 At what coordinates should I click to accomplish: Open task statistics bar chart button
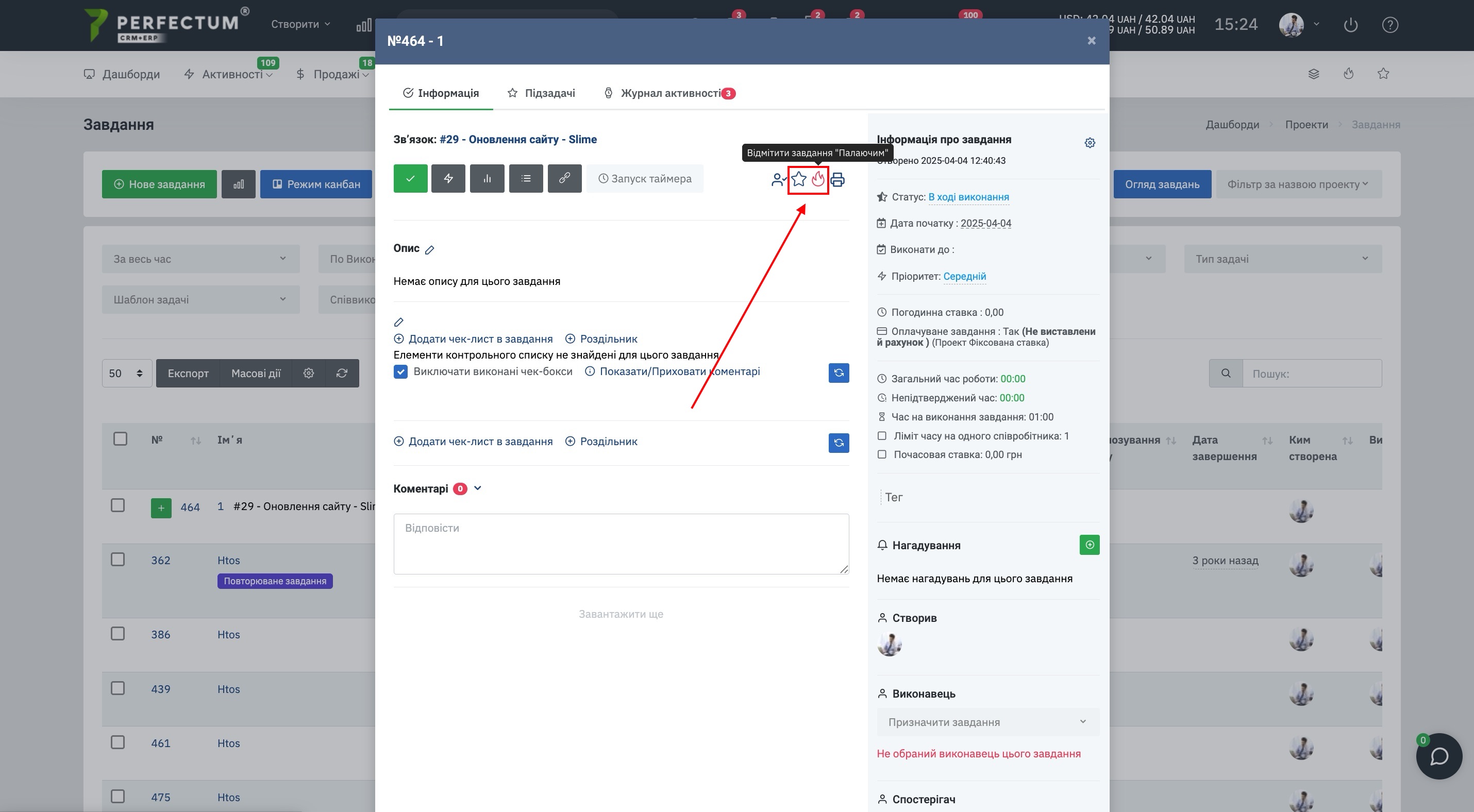coord(487,178)
